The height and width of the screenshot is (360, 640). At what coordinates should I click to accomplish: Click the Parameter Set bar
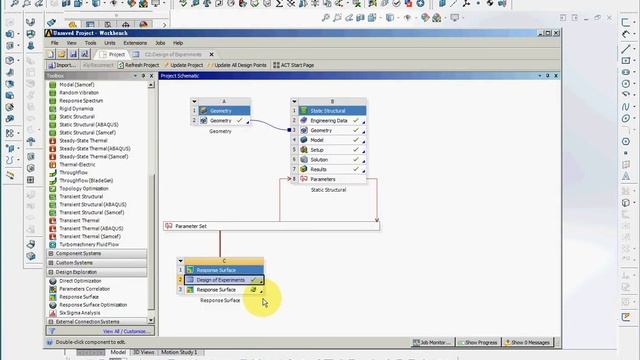[271, 226]
